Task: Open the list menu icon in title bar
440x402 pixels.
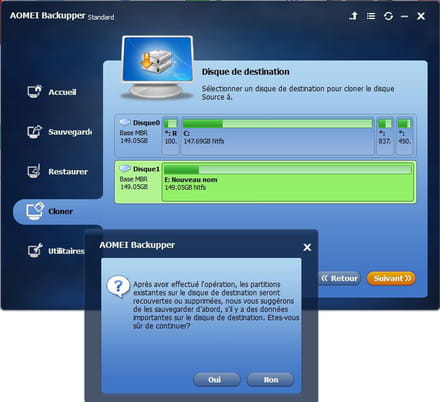Action: 371,16
